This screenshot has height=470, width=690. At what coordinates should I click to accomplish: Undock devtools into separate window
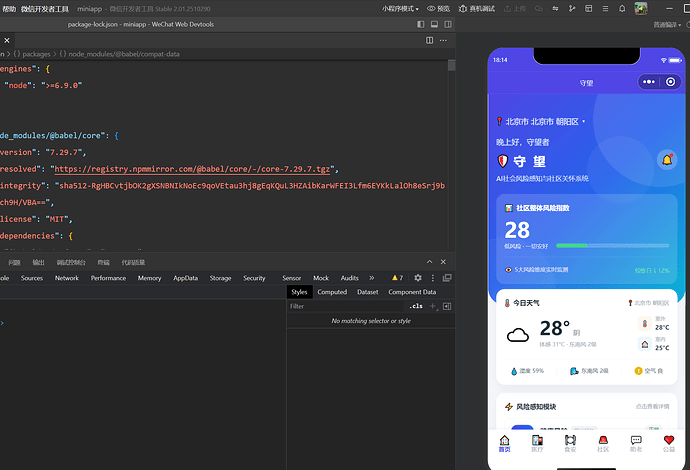click(447, 278)
